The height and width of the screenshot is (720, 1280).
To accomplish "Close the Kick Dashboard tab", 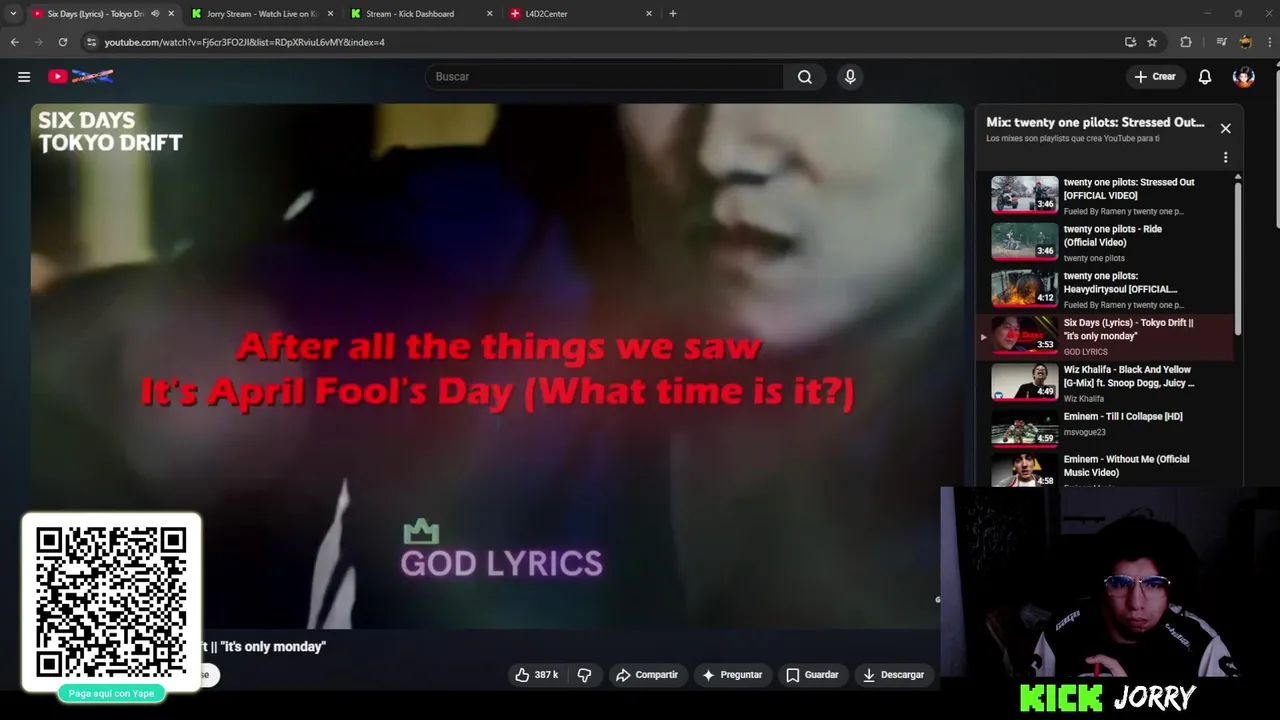I will [489, 14].
